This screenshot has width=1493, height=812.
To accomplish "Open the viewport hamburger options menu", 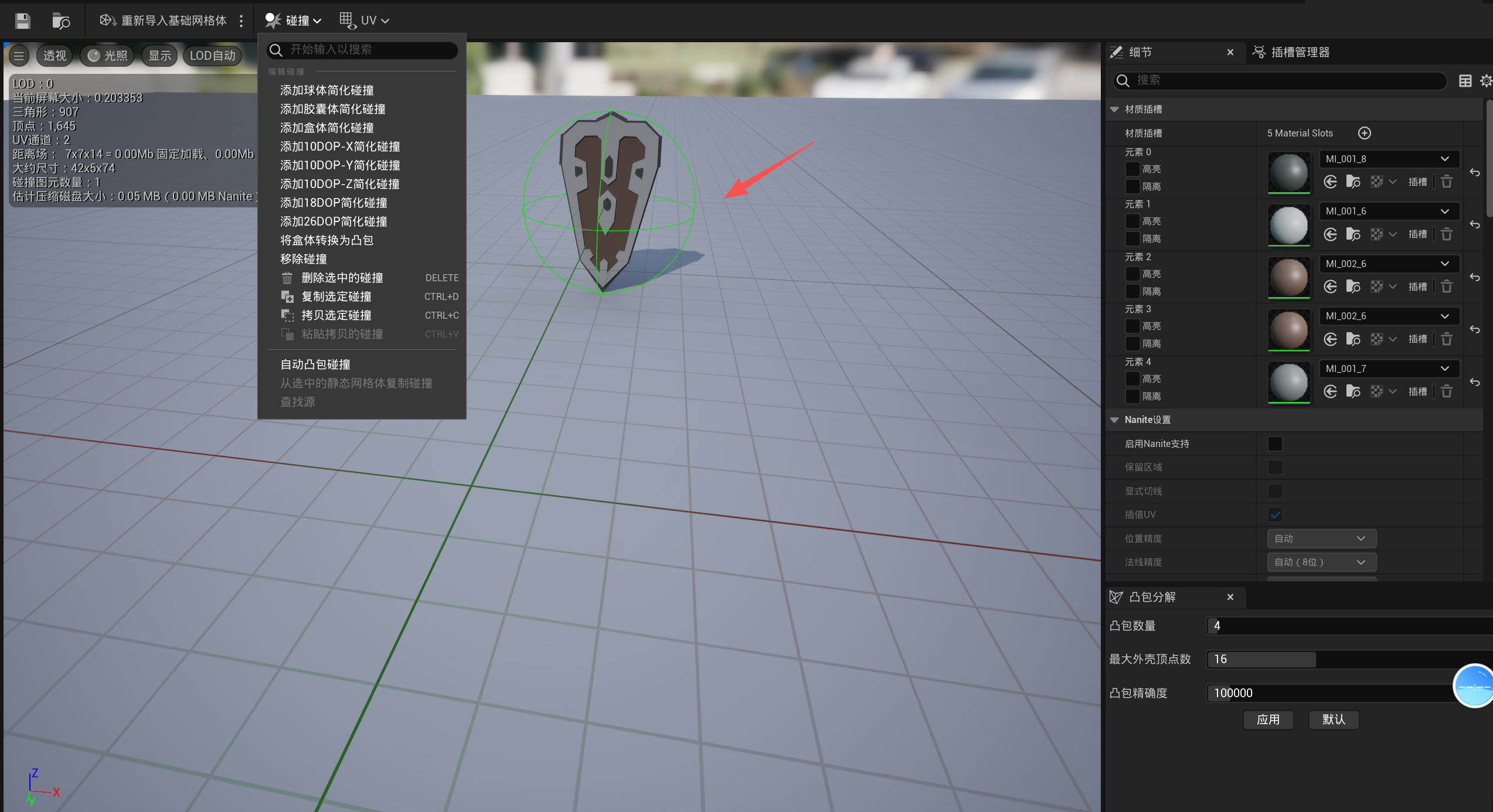I will [x=19, y=56].
